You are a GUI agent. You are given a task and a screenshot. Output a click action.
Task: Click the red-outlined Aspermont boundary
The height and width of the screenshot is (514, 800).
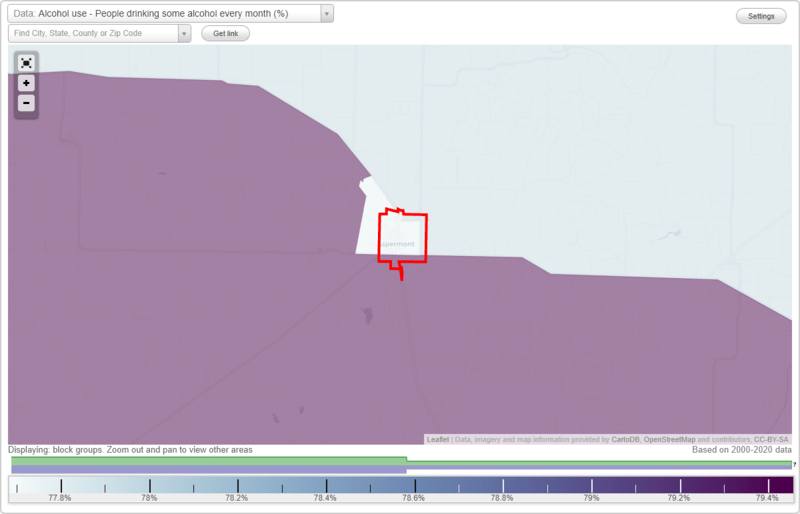(x=403, y=236)
